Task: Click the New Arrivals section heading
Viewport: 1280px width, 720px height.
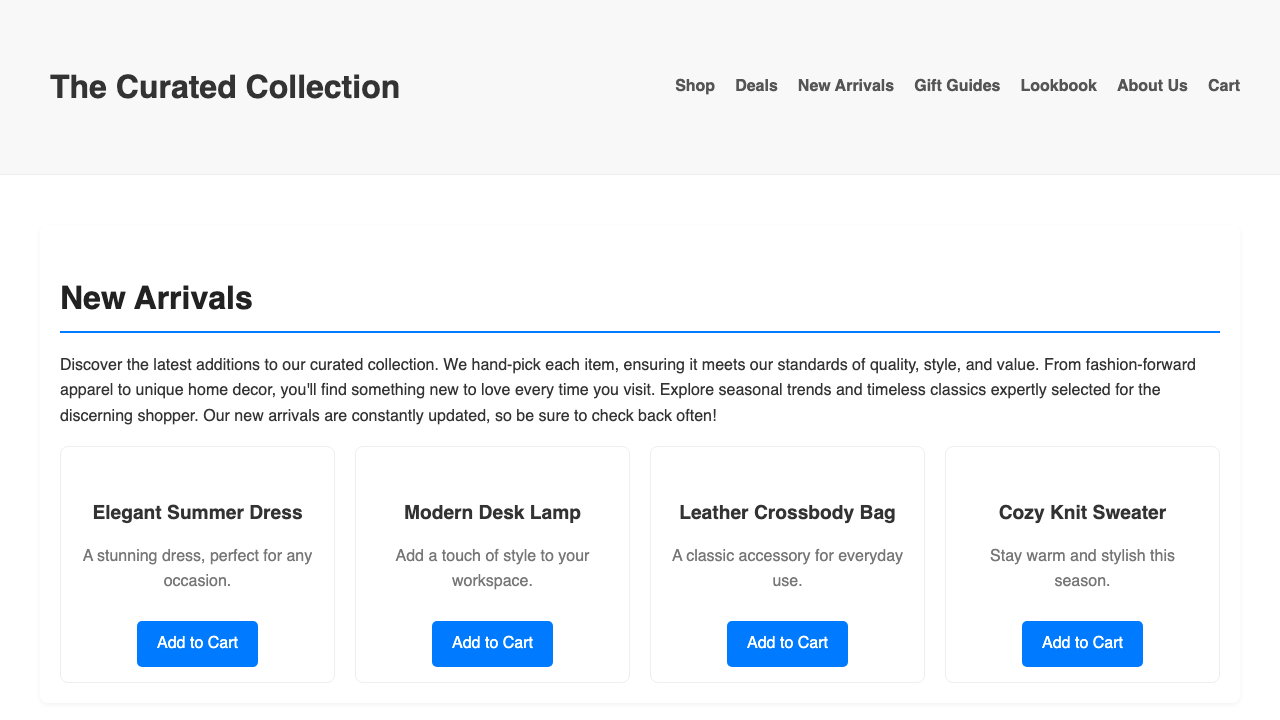Action: click(x=156, y=298)
